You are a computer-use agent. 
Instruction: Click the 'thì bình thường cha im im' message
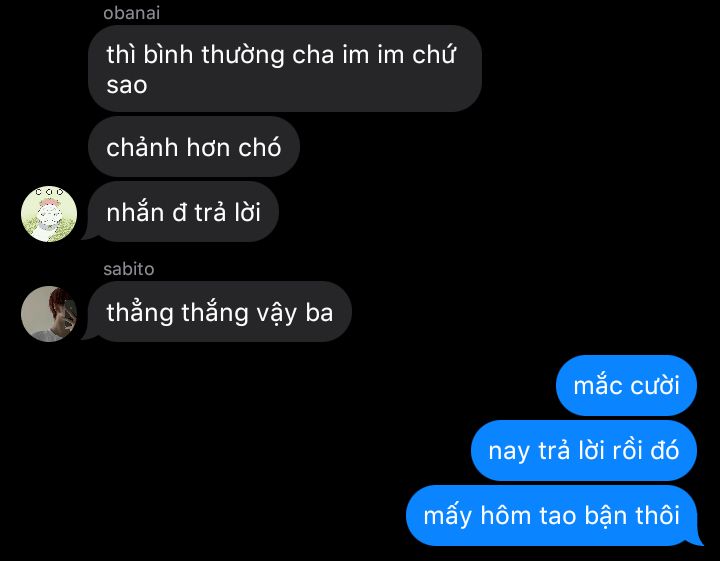click(285, 69)
